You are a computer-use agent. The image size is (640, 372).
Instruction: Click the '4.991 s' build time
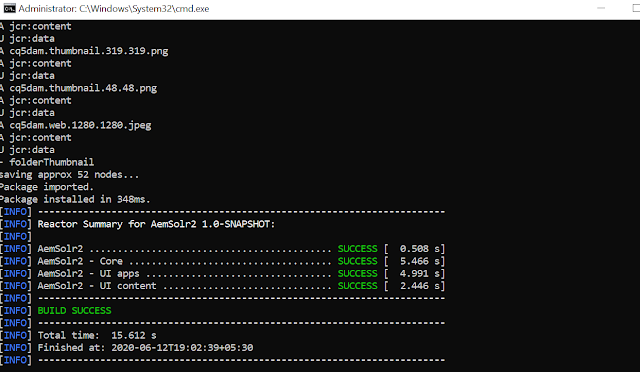coord(420,274)
